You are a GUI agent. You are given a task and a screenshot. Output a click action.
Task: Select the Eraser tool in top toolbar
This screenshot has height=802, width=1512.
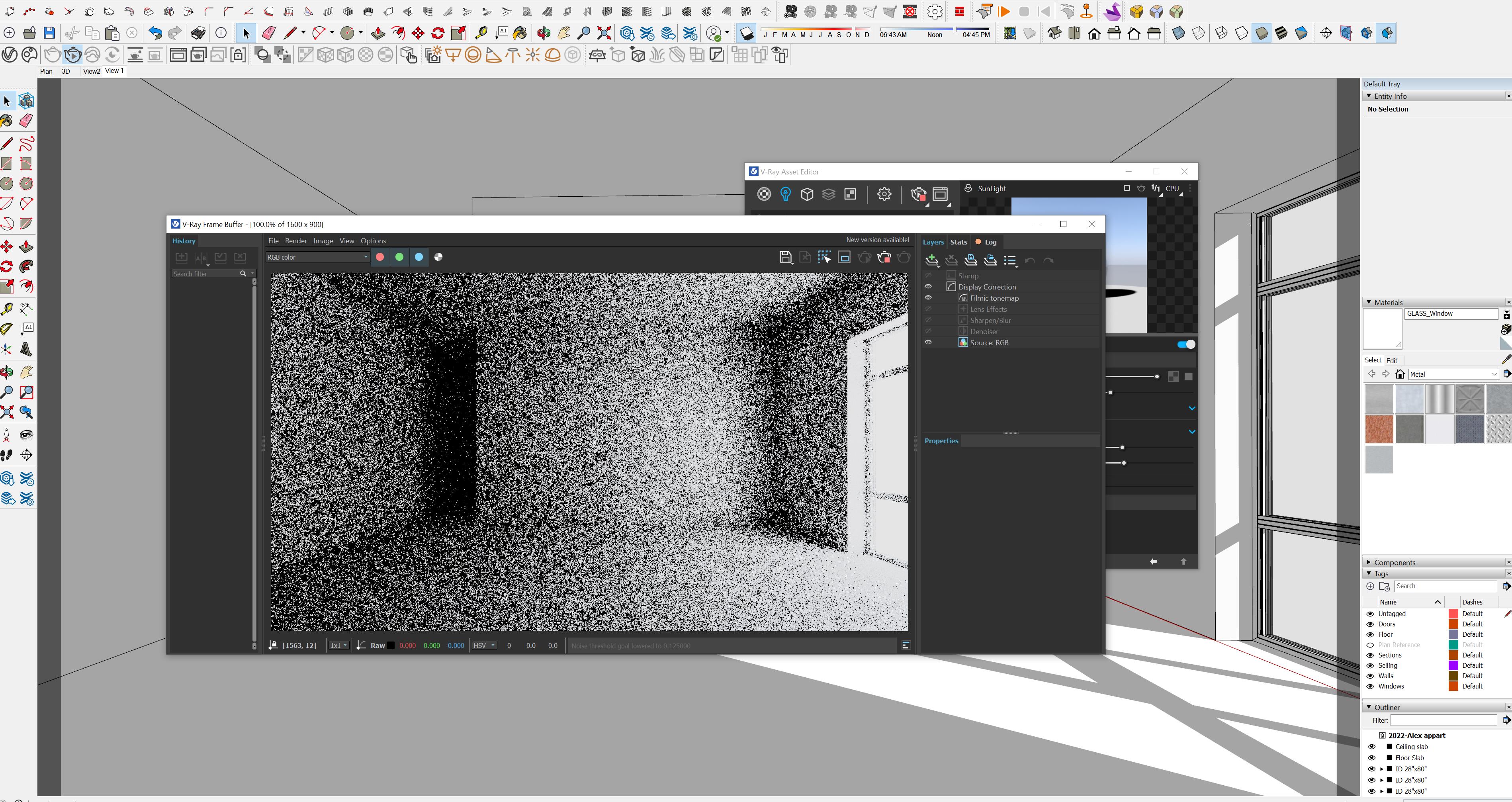tap(269, 33)
